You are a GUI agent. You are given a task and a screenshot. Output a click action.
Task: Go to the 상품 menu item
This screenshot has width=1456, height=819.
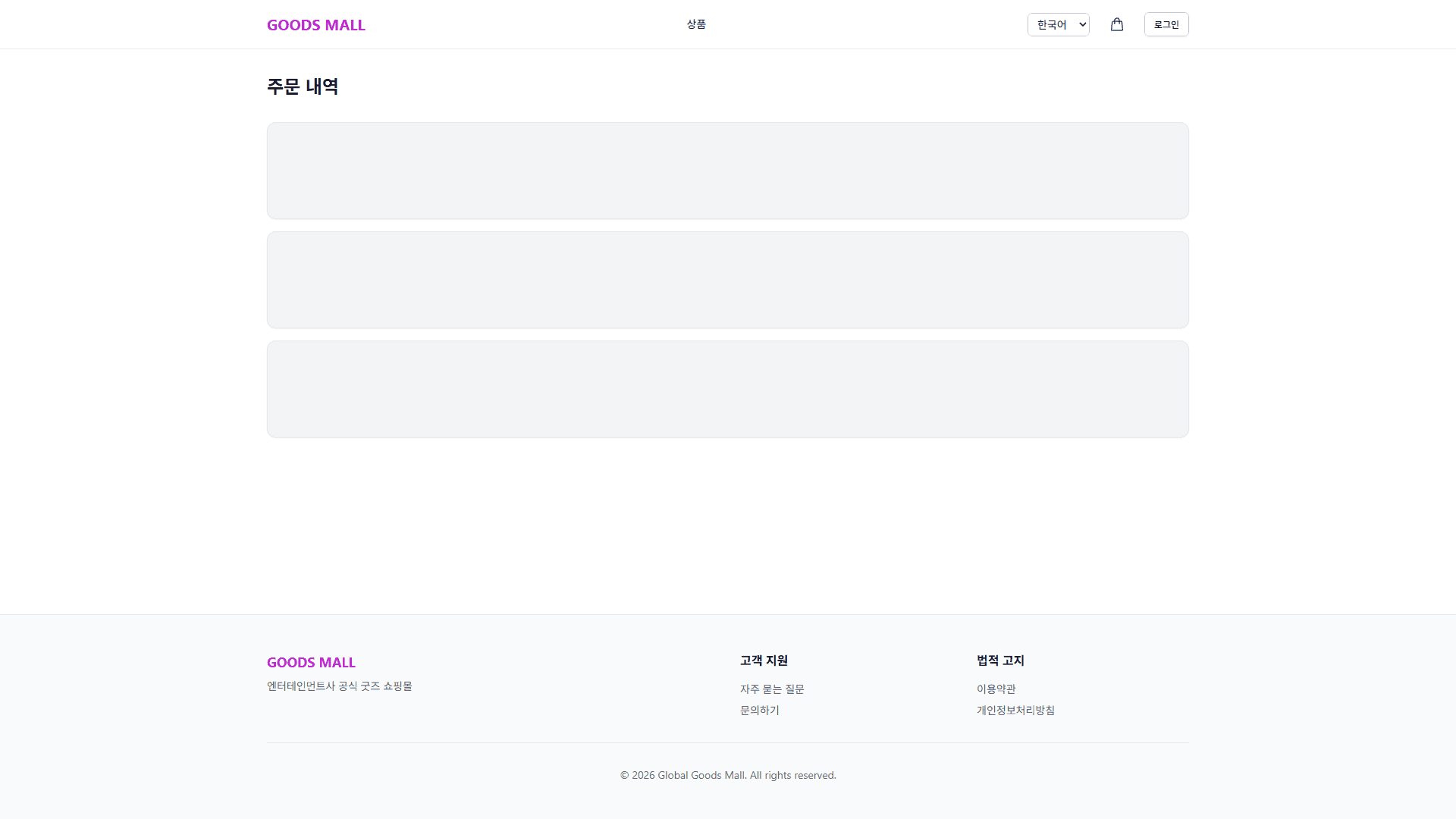[695, 24]
